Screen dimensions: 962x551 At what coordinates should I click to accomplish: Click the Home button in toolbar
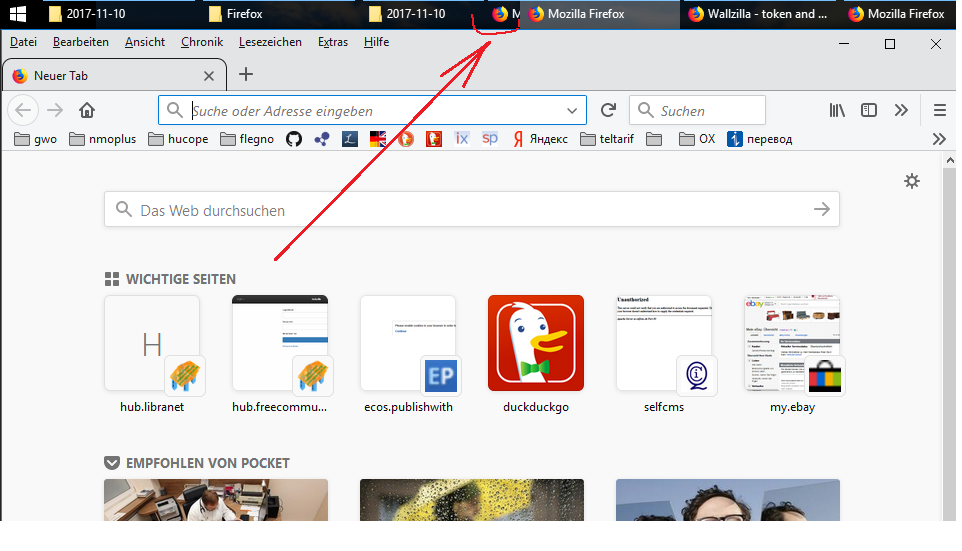tap(87, 111)
